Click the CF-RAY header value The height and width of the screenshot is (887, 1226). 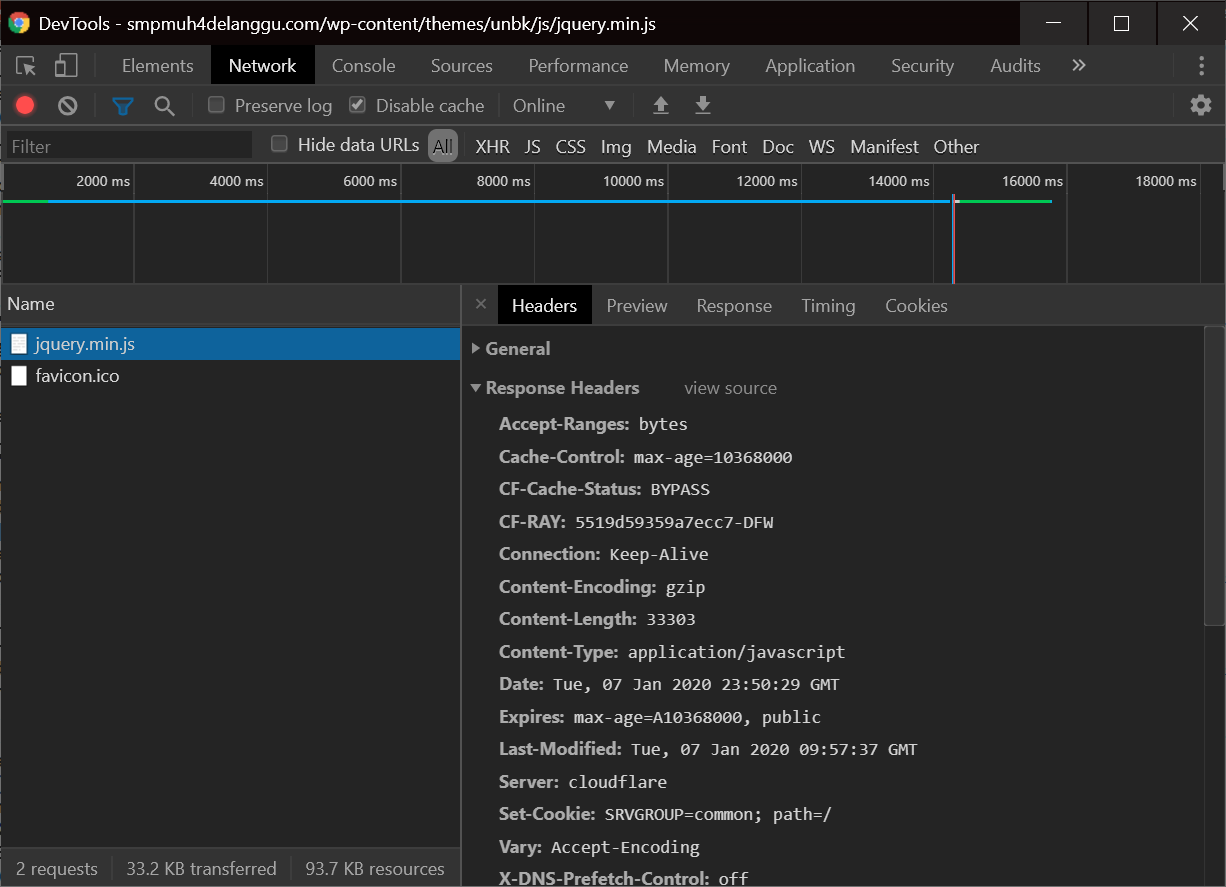674,522
